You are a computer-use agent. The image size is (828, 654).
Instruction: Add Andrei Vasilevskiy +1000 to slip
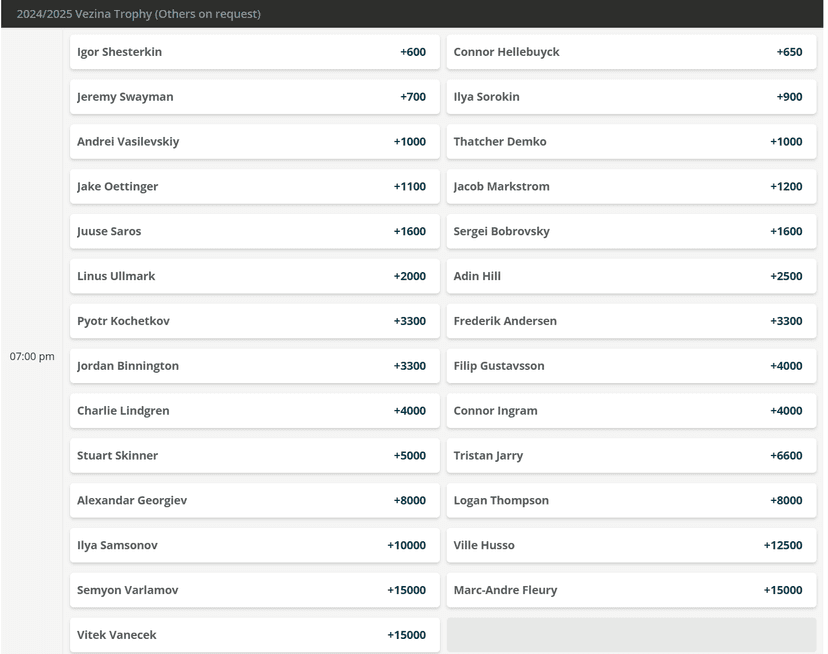[255, 142]
